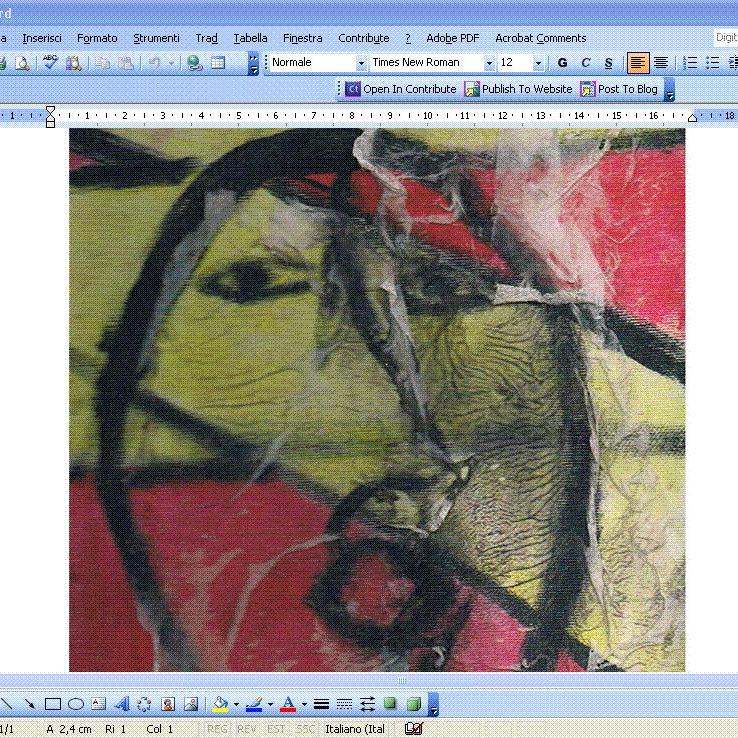738x738 pixels.
Task: Open the Adobe PDF menu
Action: point(452,38)
